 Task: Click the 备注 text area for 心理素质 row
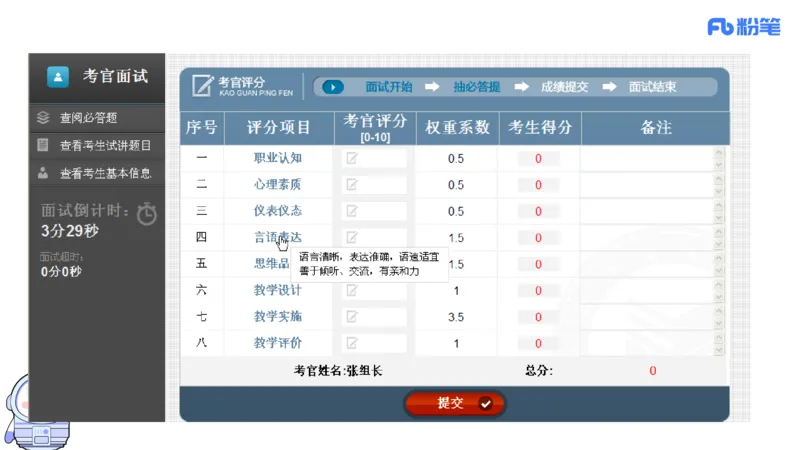click(647, 185)
